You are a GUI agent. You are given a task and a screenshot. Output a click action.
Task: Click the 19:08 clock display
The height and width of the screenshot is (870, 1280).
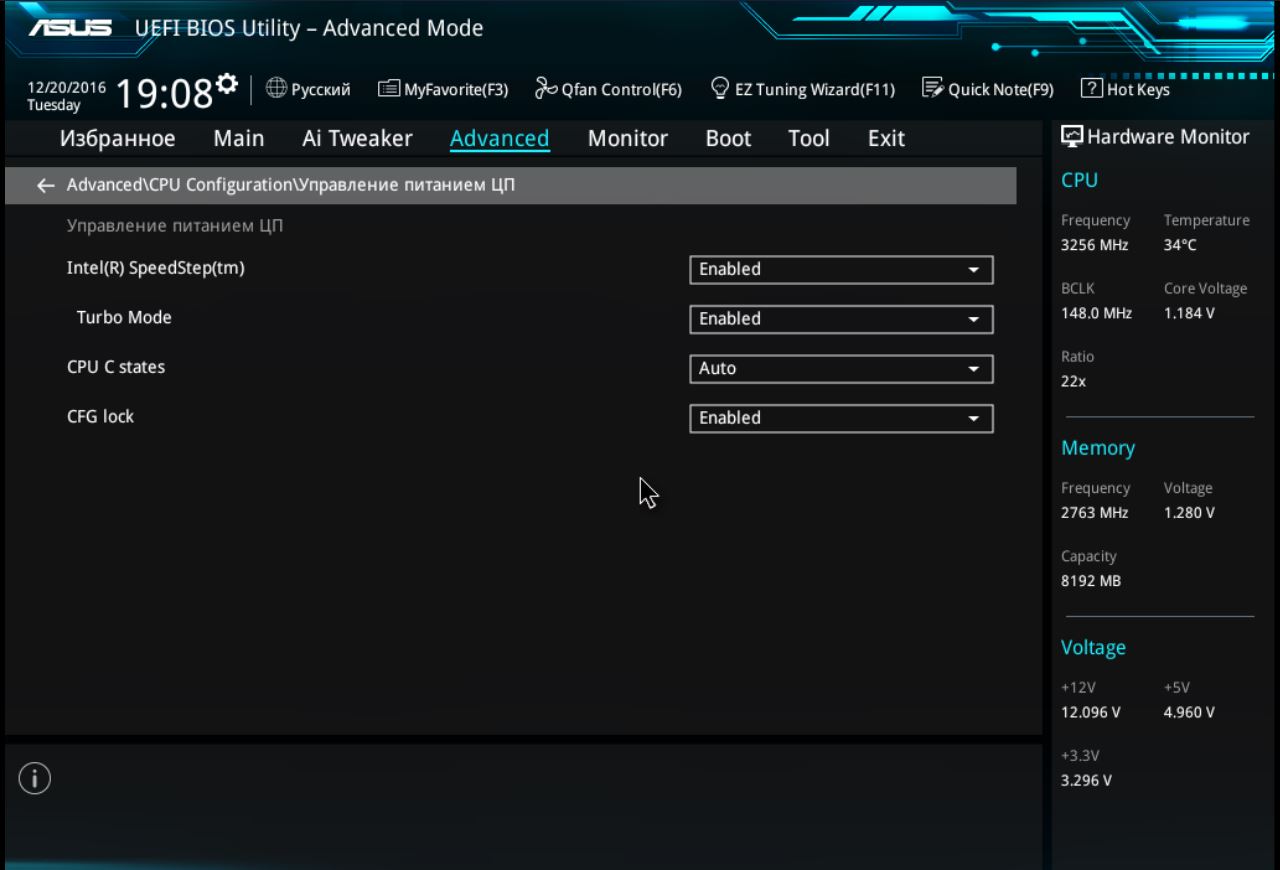tap(165, 94)
